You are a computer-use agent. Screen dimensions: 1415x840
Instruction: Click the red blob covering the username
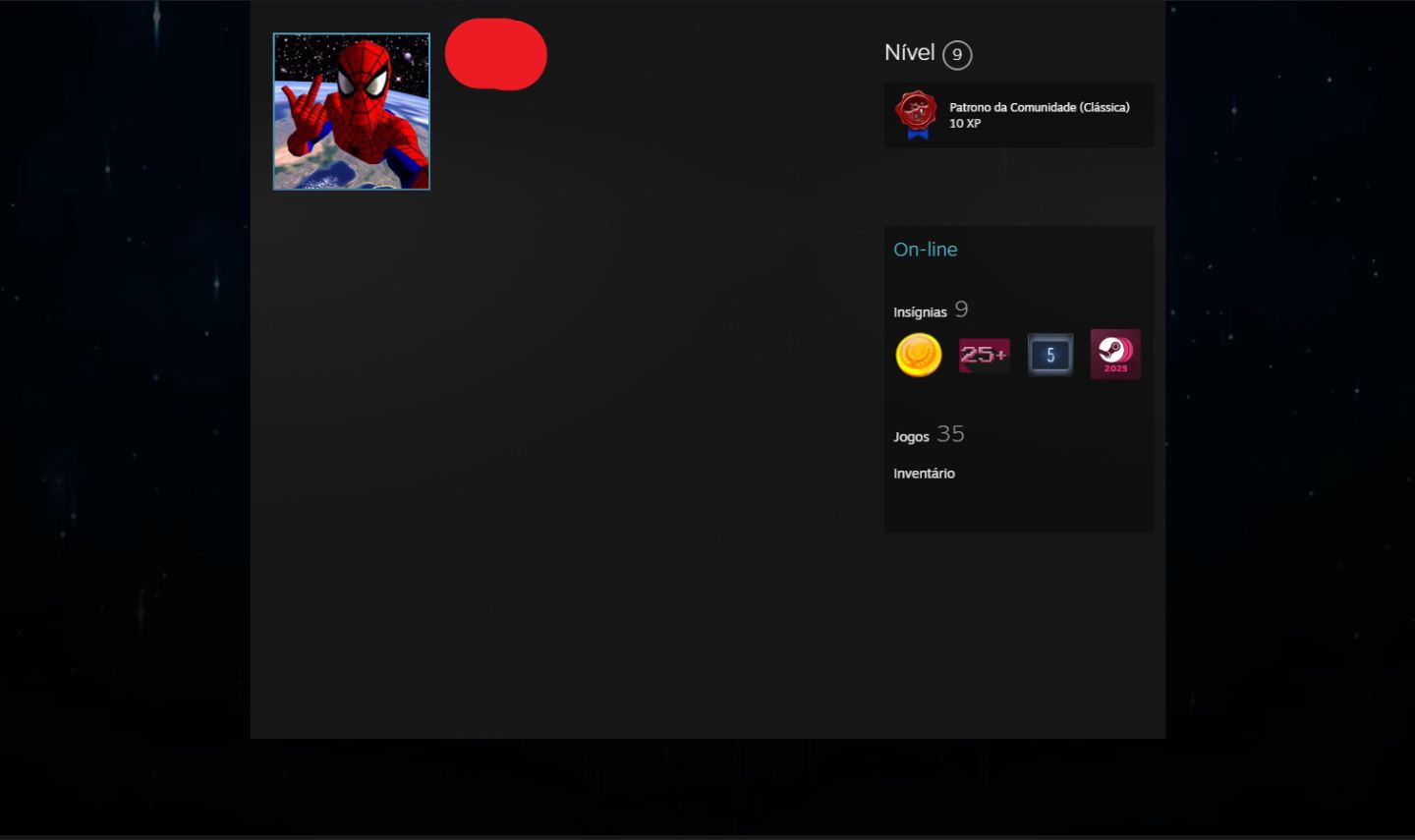pyautogui.click(x=496, y=54)
